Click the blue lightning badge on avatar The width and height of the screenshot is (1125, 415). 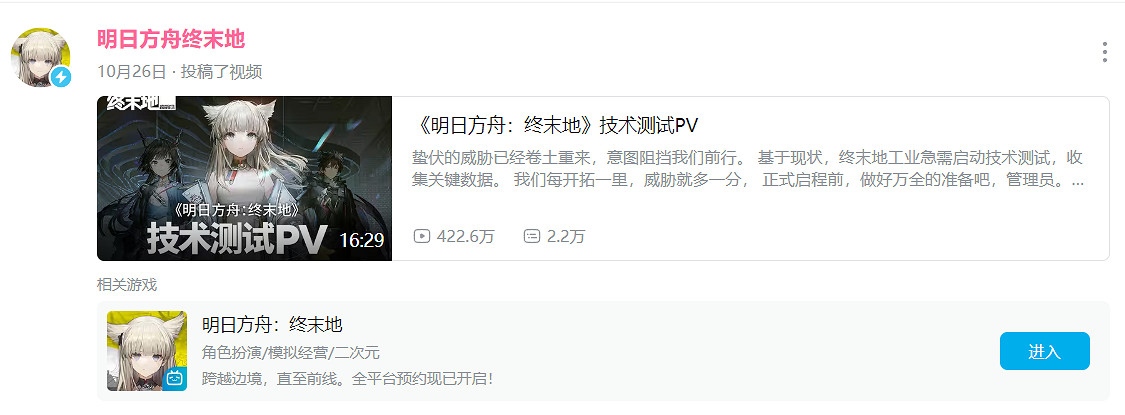(62, 77)
